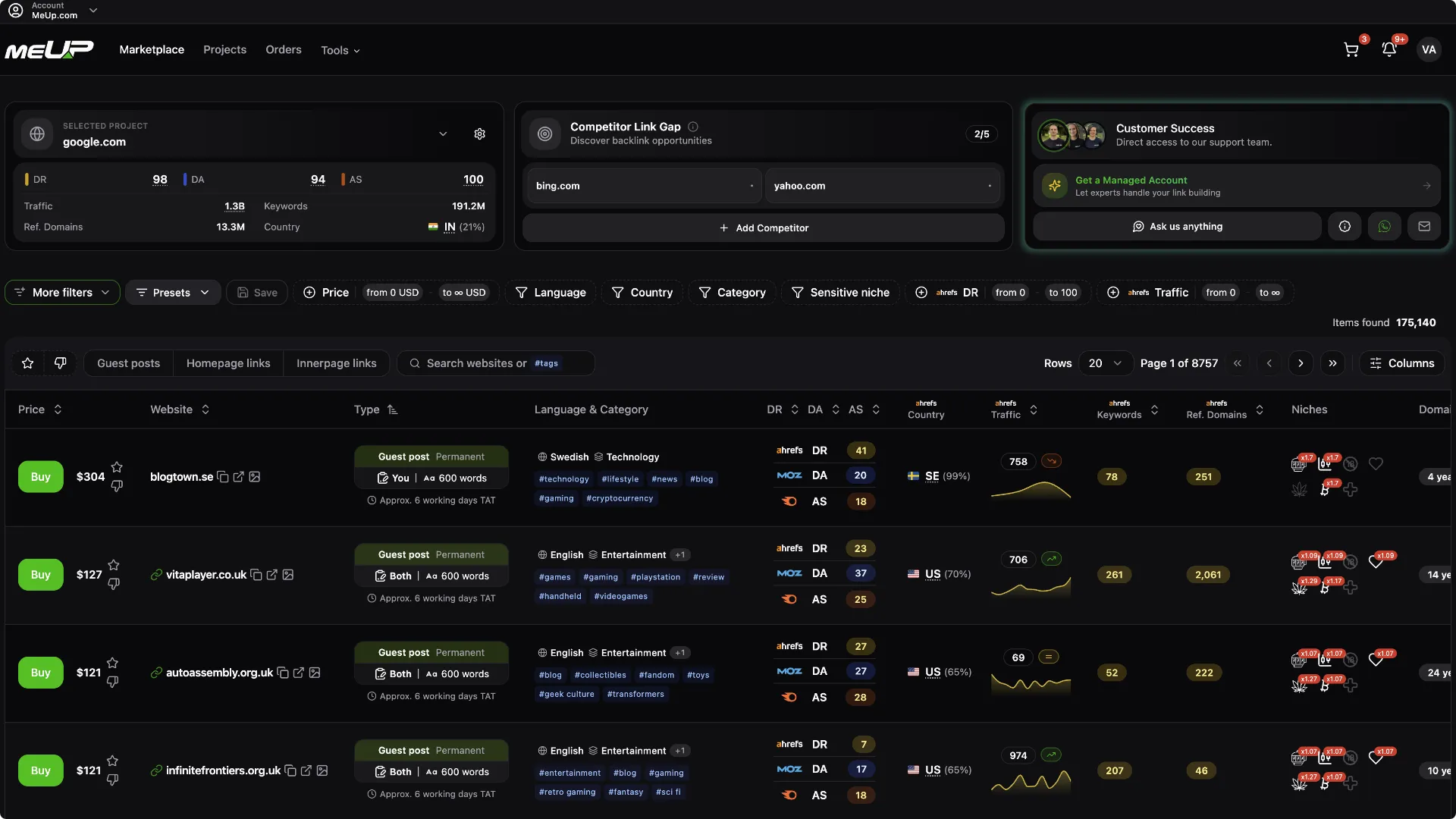Dislike autoassembly.org.uk with thumbs-down
This screenshot has width=1456, height=819.
tap(112, 682)
